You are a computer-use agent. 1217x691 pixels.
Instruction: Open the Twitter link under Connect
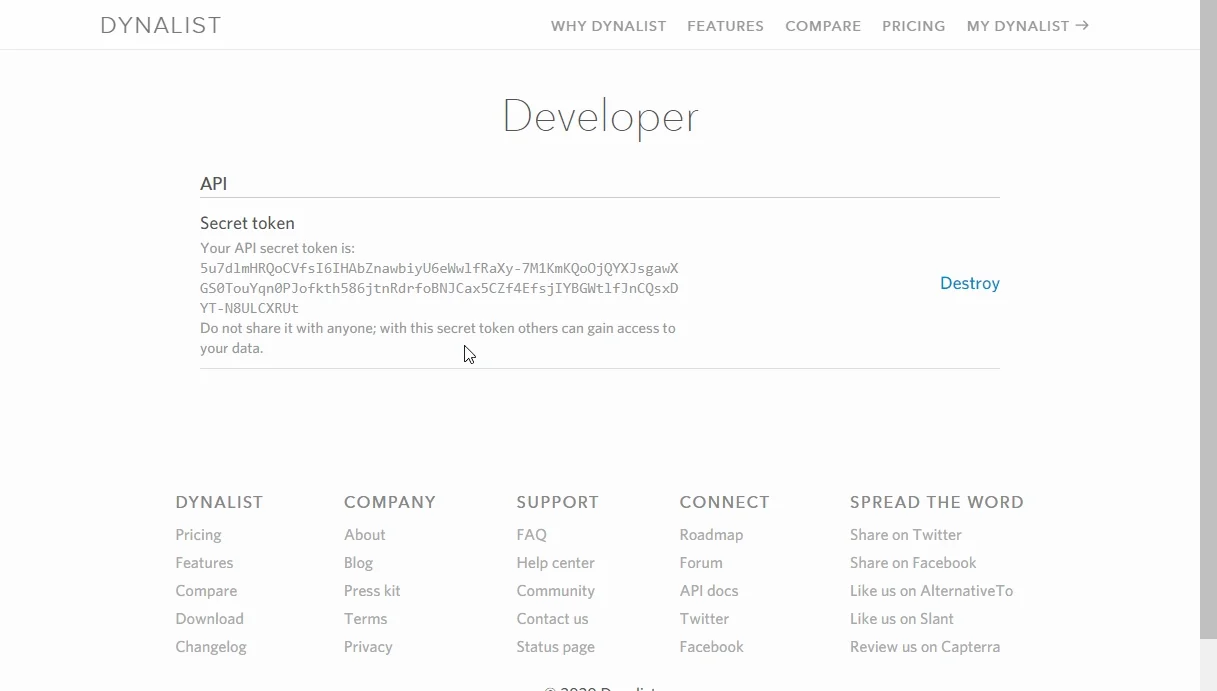pyautogui.click(x=704, y=619)
